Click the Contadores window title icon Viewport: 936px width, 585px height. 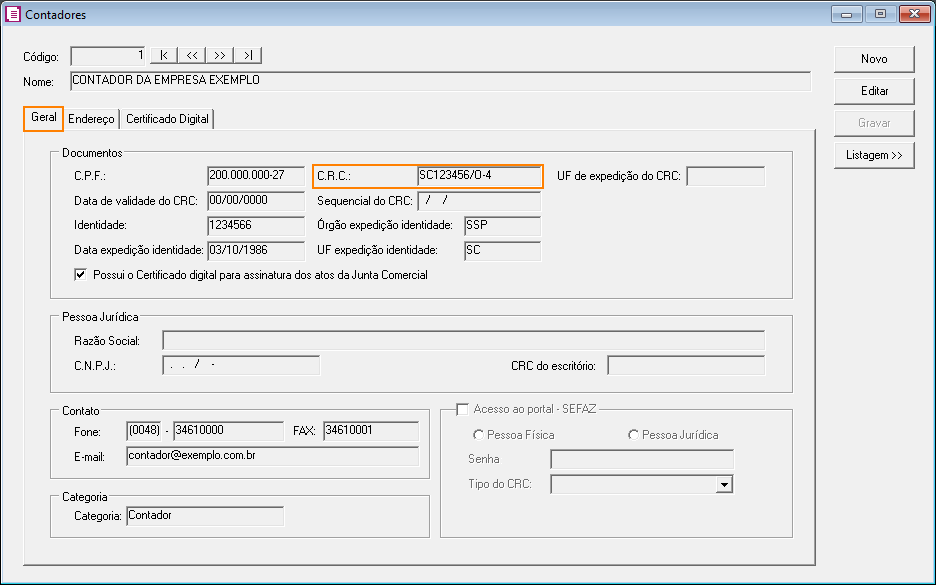pyautogui.click(x=13, y=15)
